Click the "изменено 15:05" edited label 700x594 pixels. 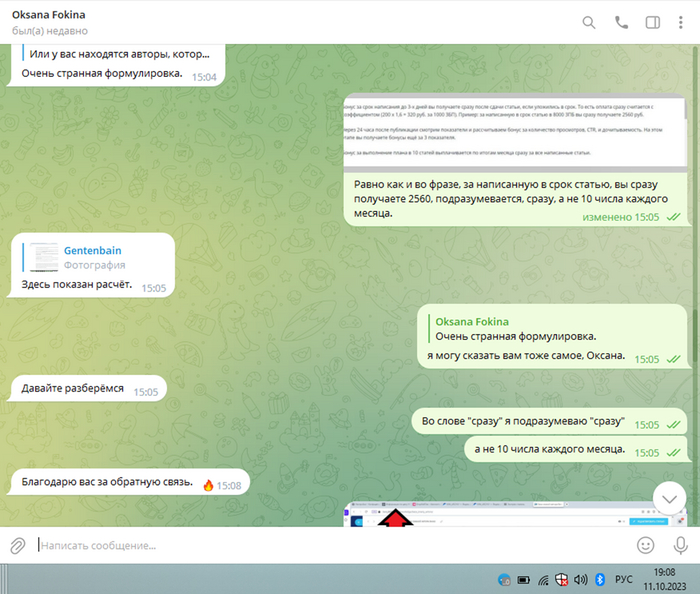click(621, 217)
